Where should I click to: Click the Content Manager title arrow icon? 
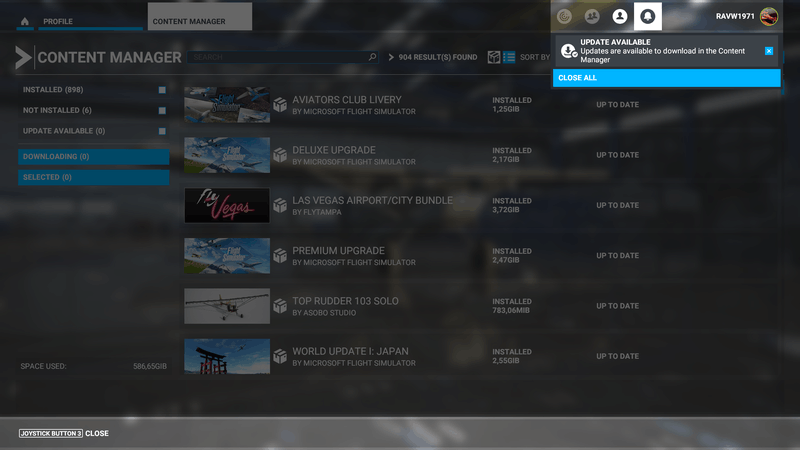pos(23,57)
